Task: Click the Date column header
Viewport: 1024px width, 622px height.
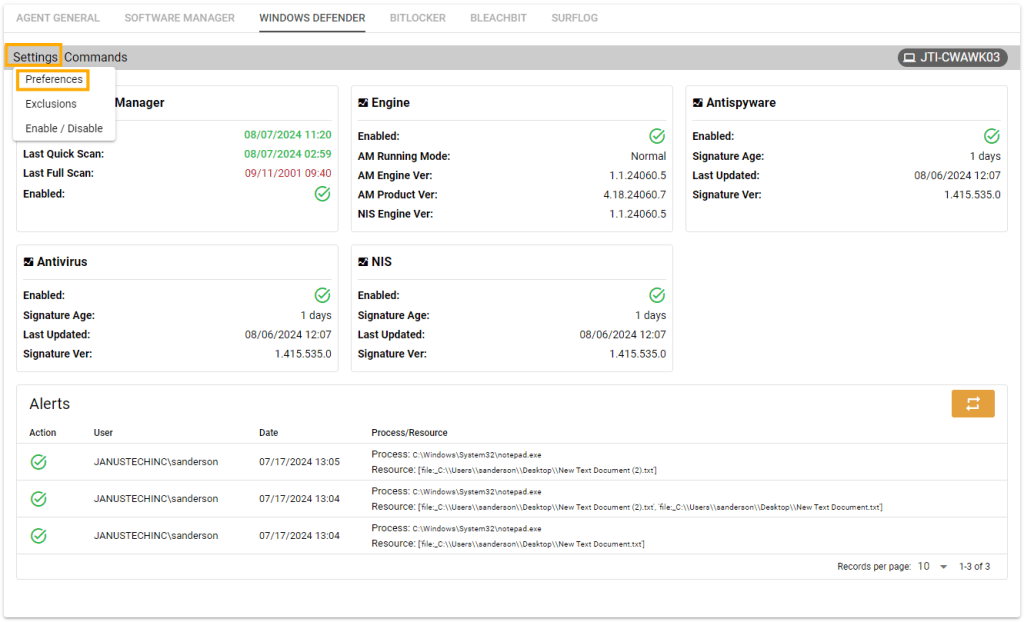Action: pos(268,433)
